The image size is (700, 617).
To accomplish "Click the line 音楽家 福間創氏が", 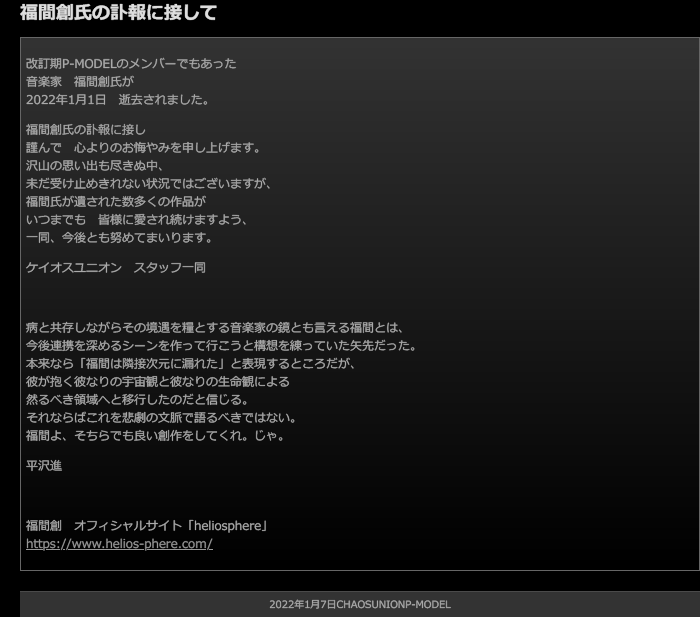I will click(x=80, y=82).
